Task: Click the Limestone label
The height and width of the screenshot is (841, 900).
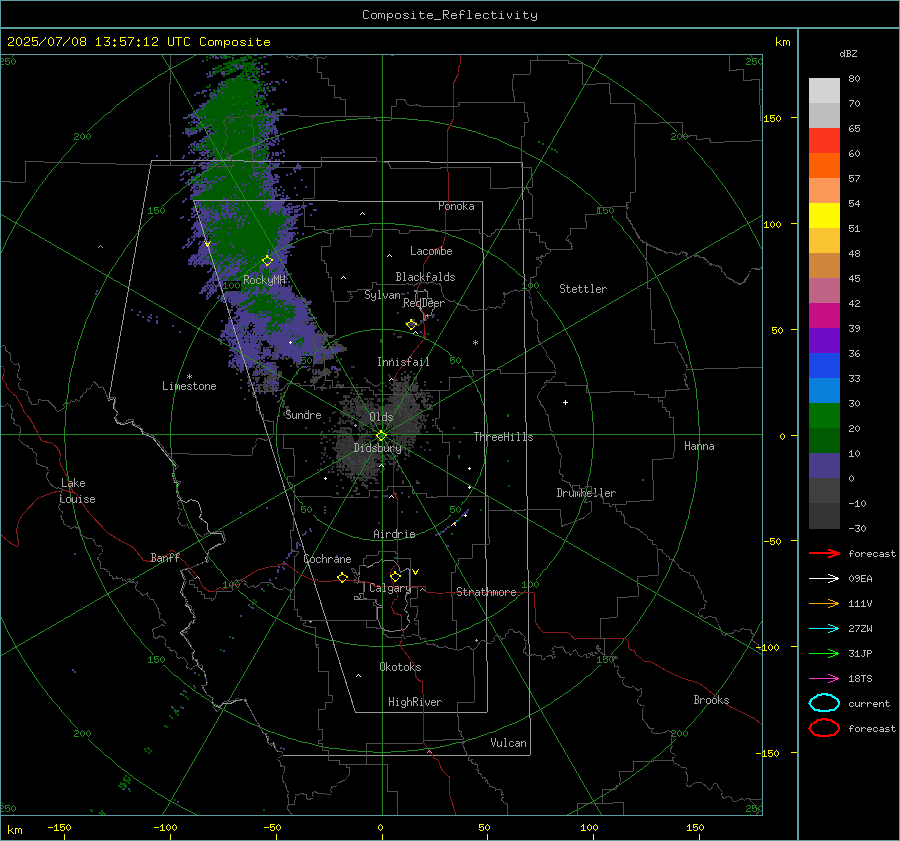Action: point(189,386)
